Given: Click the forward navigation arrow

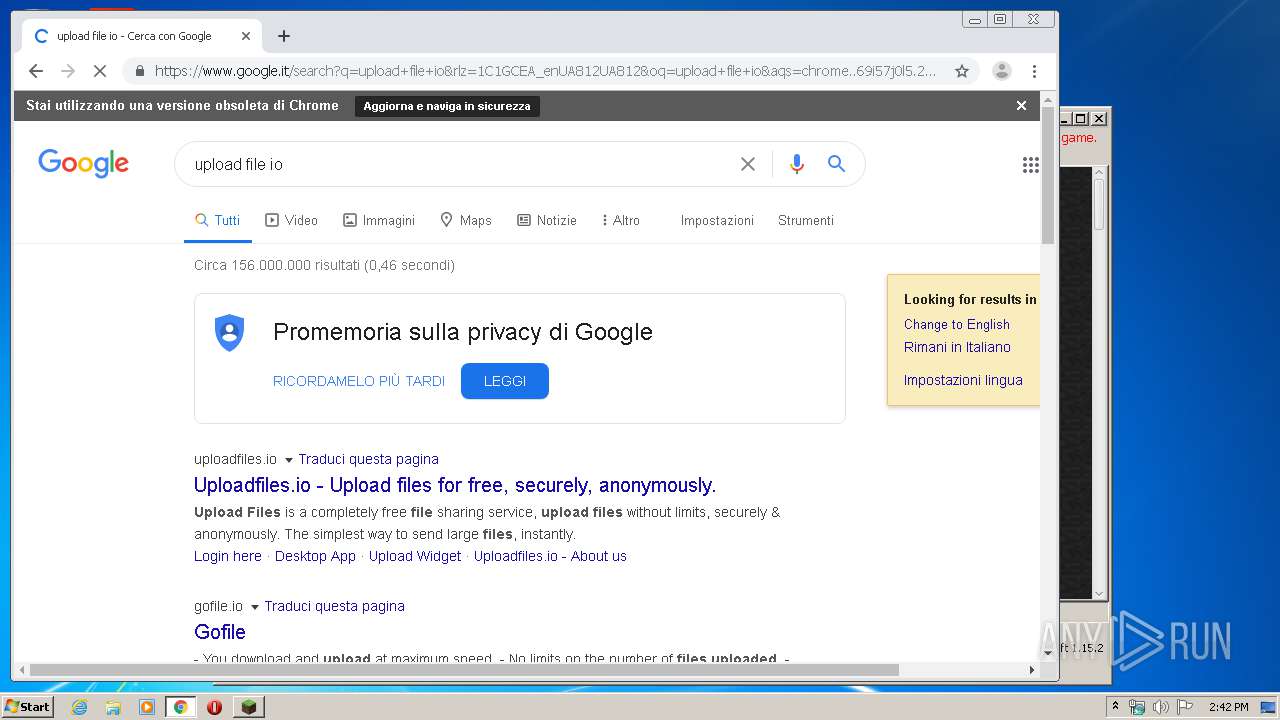Looking at the screenshot, I should pyautogui.click(x=68, y=71).
